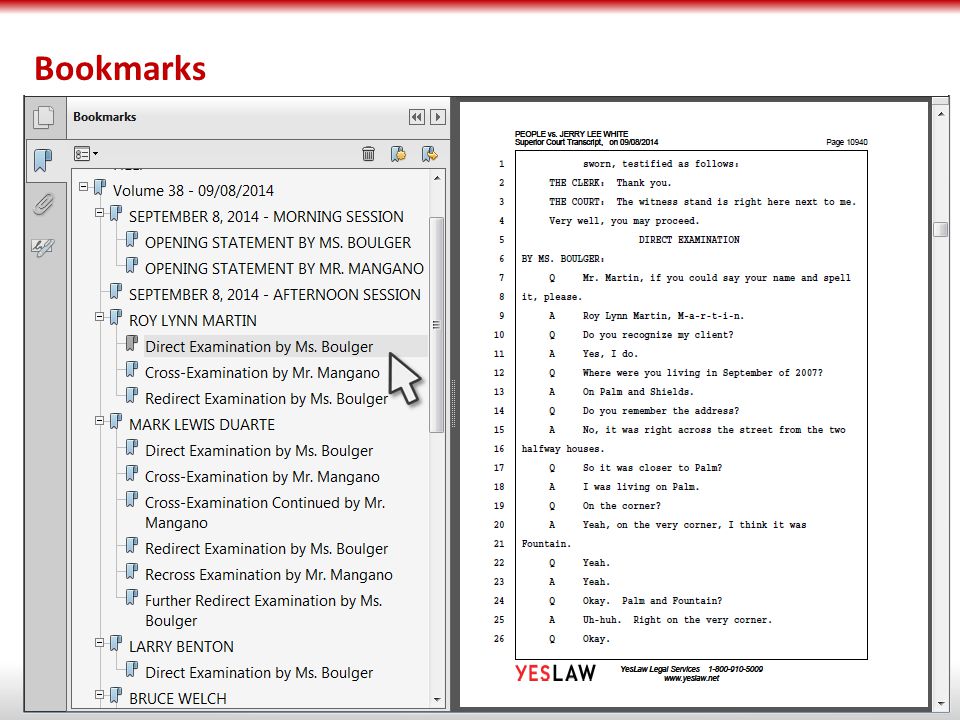Click the www.yeslaw.net link in footer
This screenshot has height=720, width=960.
pos(691,678)
